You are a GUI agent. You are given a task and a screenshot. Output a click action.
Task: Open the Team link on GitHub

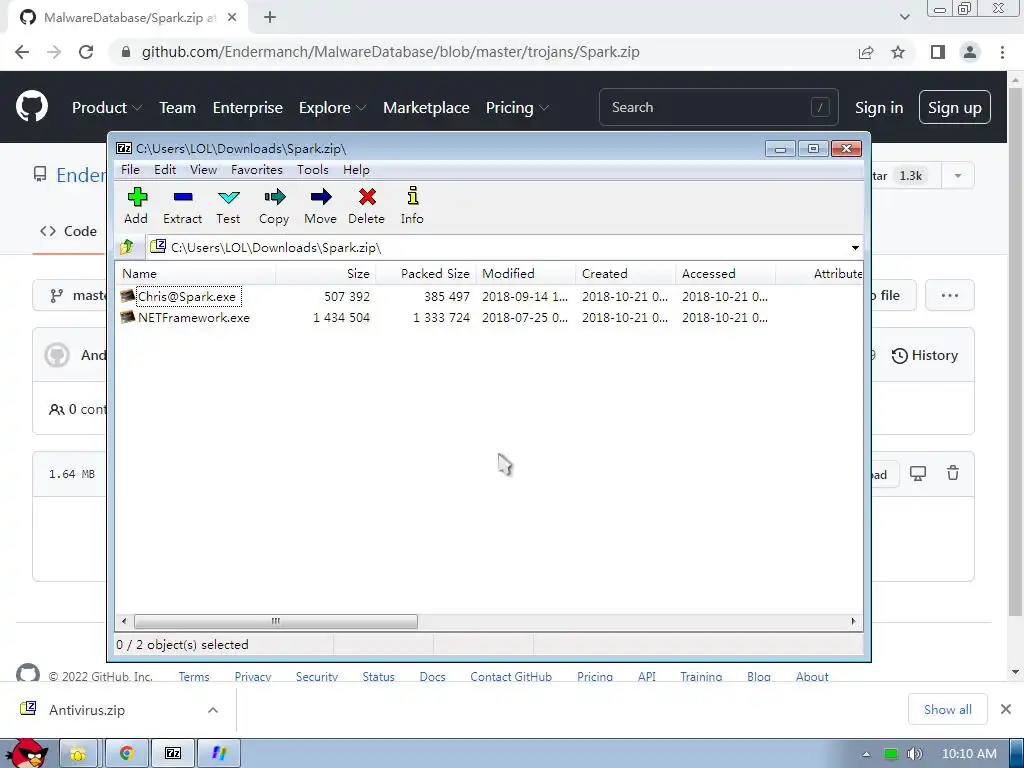pos(178,108)
